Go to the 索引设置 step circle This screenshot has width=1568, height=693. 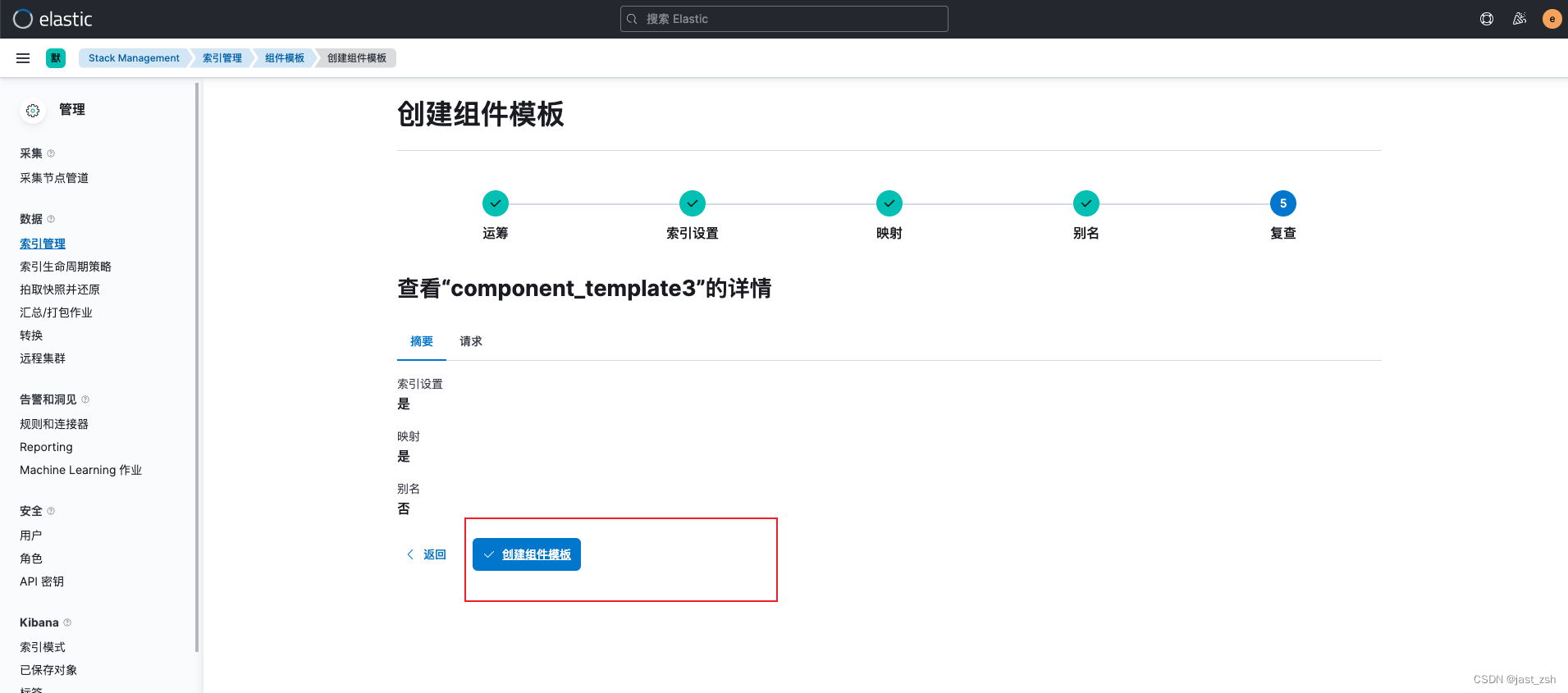coord(693,203)
